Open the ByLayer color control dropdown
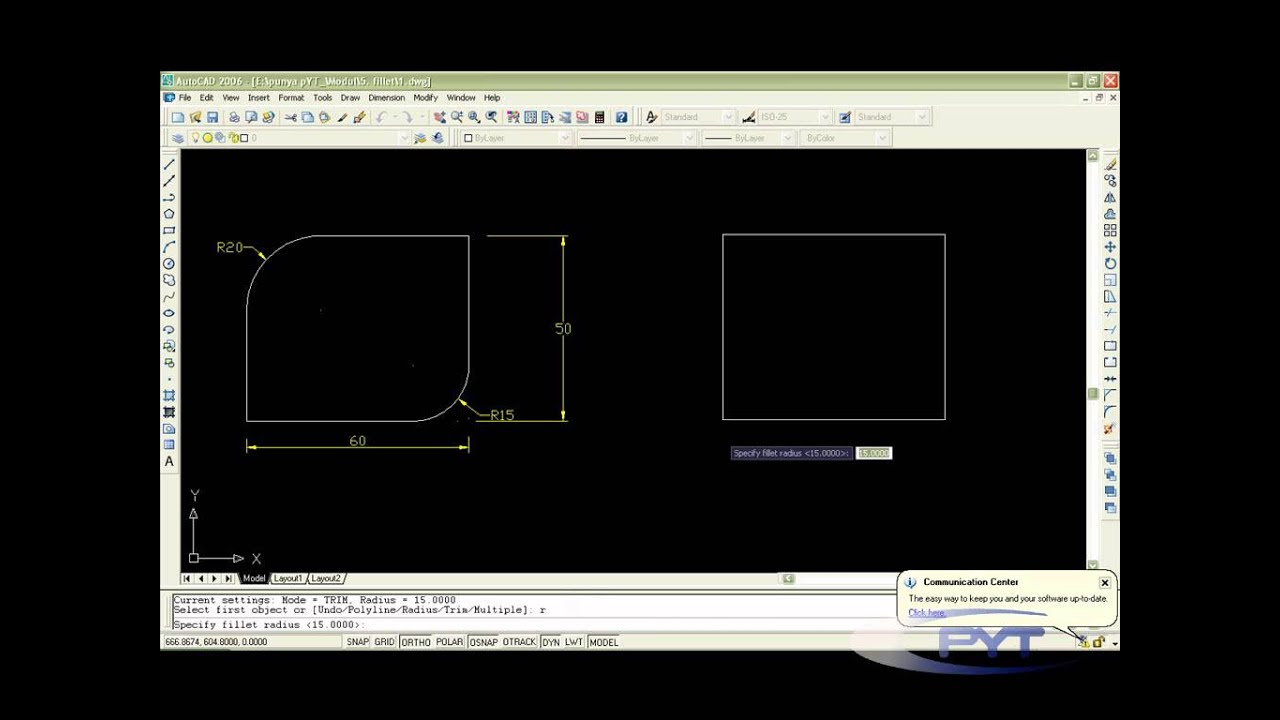Image resolution: width=1280 pixels, height=720 pixels. 516,138
